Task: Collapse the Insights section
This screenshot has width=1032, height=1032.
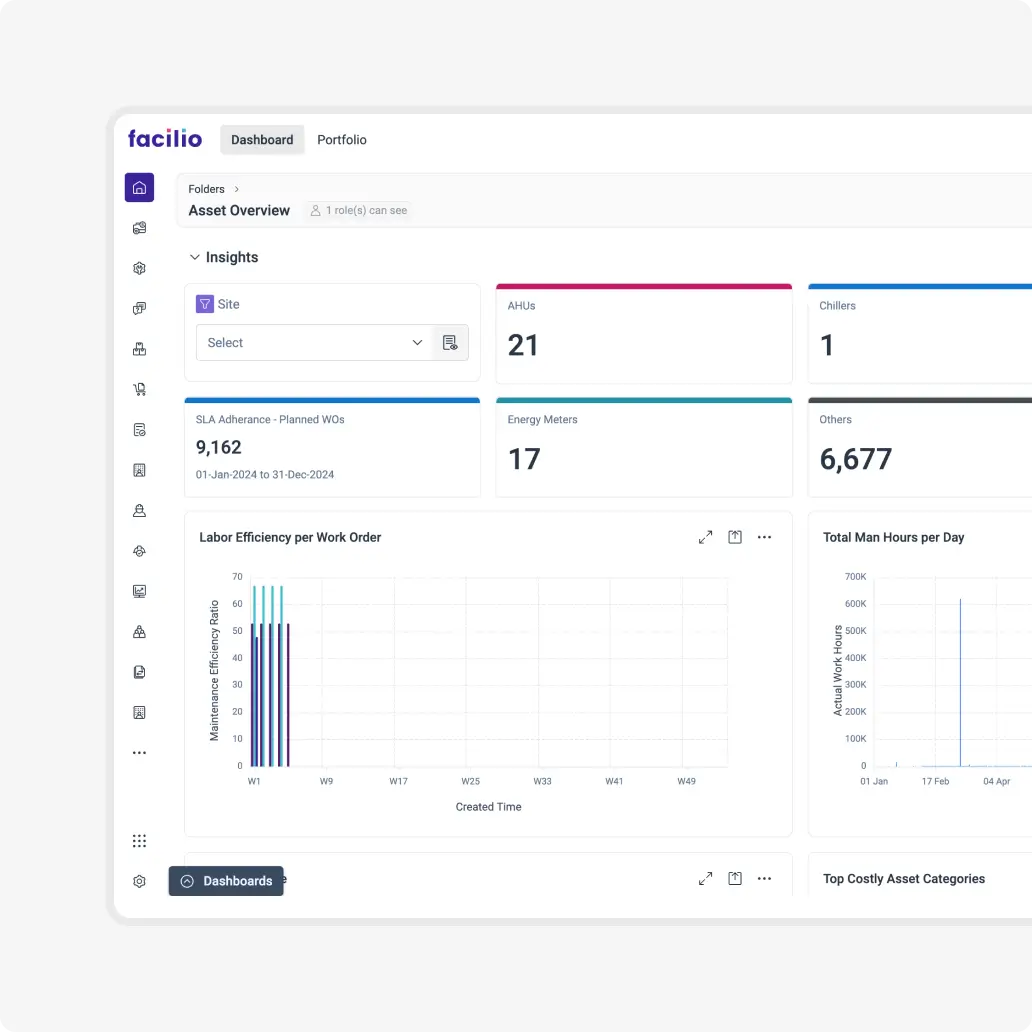Action: (x=195, y=257)
